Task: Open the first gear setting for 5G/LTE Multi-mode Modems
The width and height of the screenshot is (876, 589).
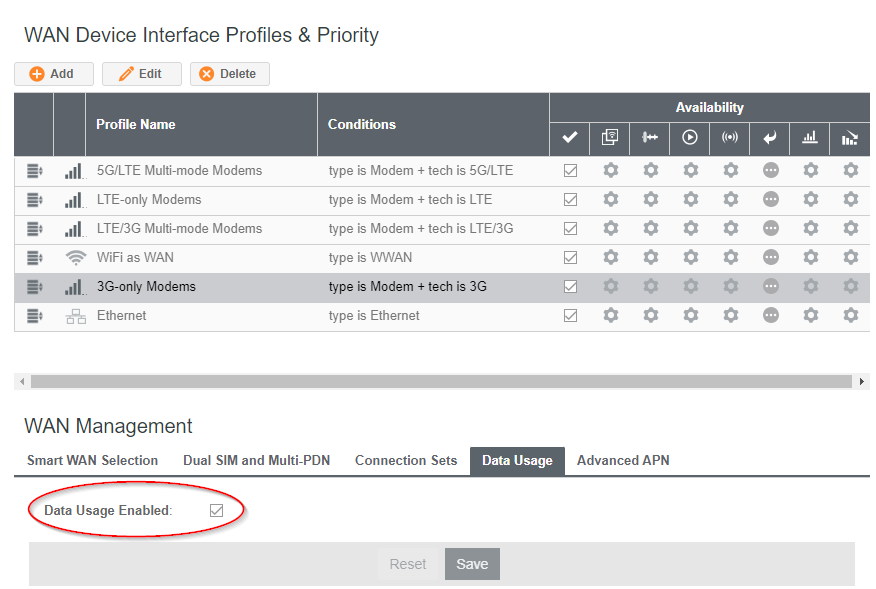Action: [x=611, y=170]
